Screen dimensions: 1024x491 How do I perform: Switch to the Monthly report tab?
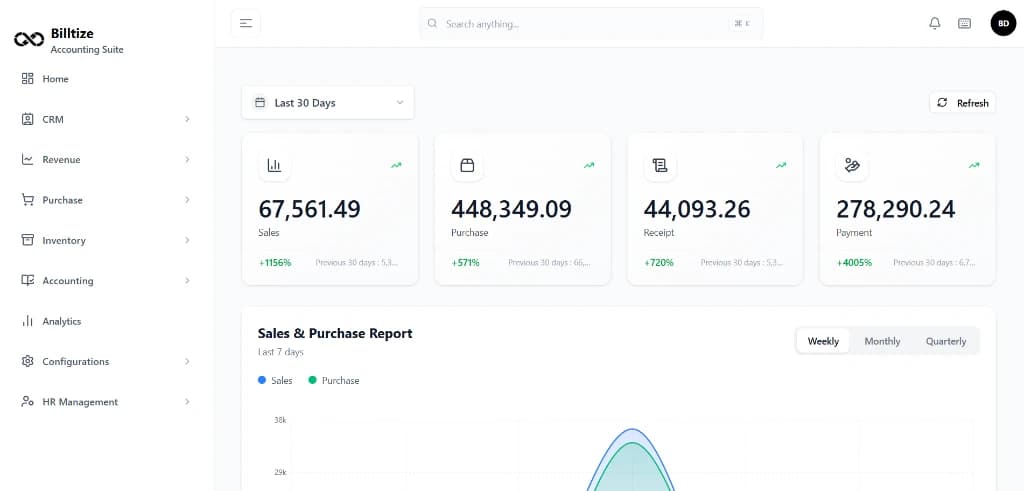(882, 341)
